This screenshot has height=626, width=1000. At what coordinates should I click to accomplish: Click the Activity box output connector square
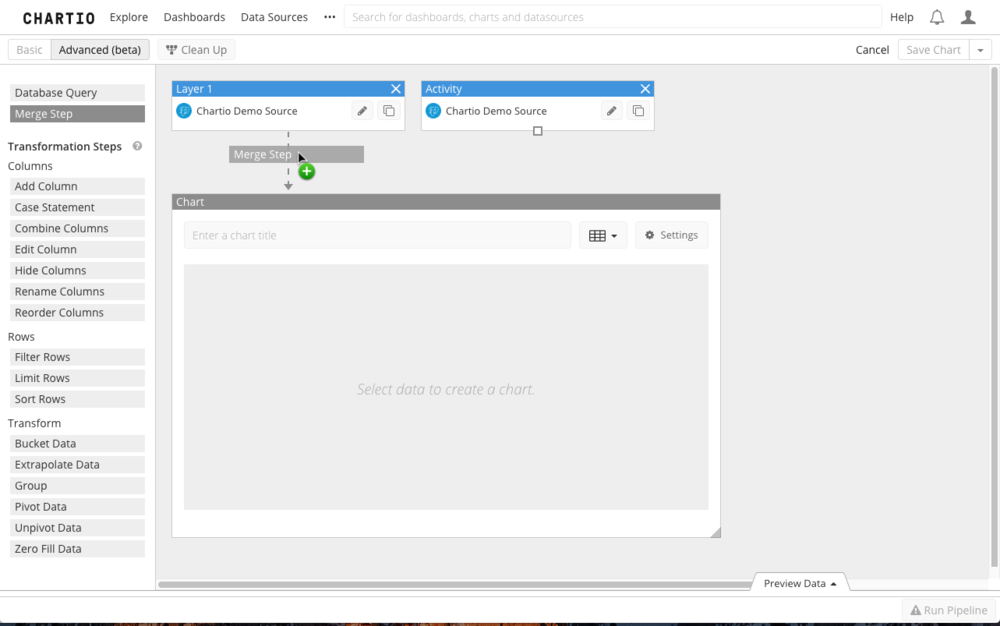[538, 131]
